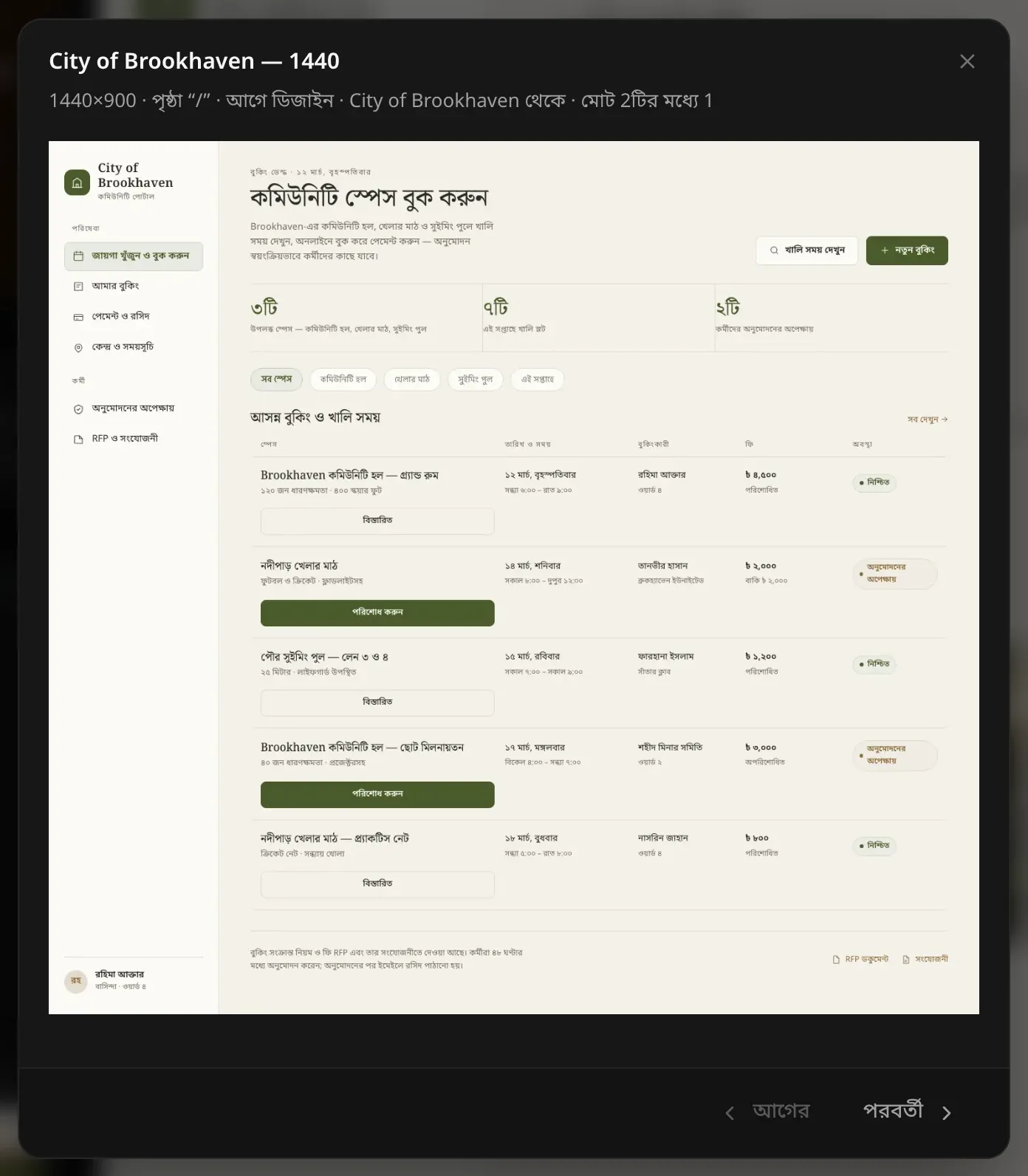Select the সুইমিং পুল filter chip
The height and width of the screenshot is (1176, 1028).
pos(475,380)
